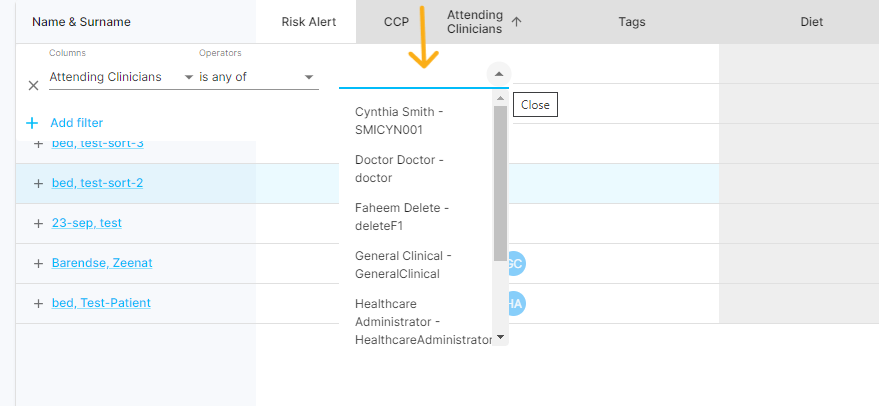
Task: Click the Add filter button
Action: [x=76, y=123]
